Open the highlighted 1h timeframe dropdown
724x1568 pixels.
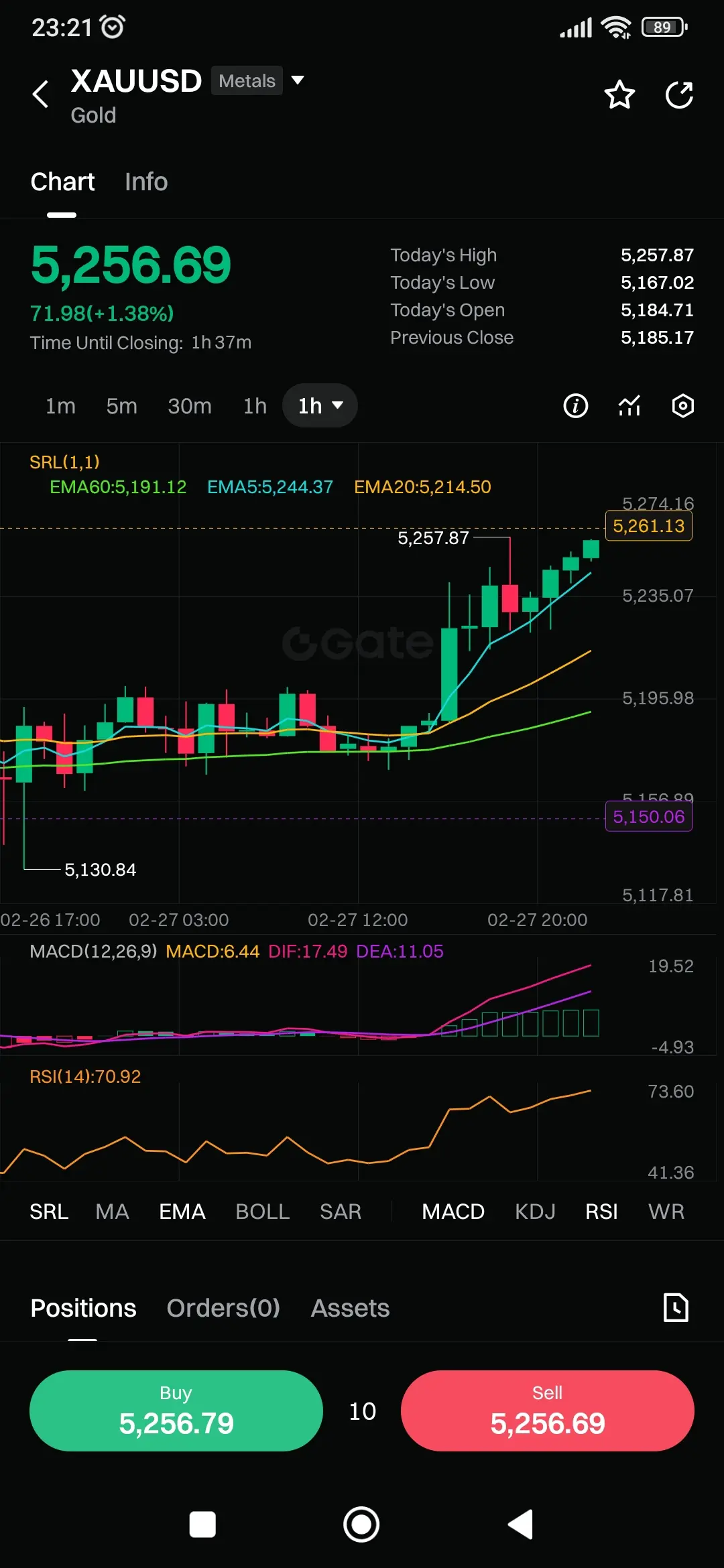tap(320, 405)
